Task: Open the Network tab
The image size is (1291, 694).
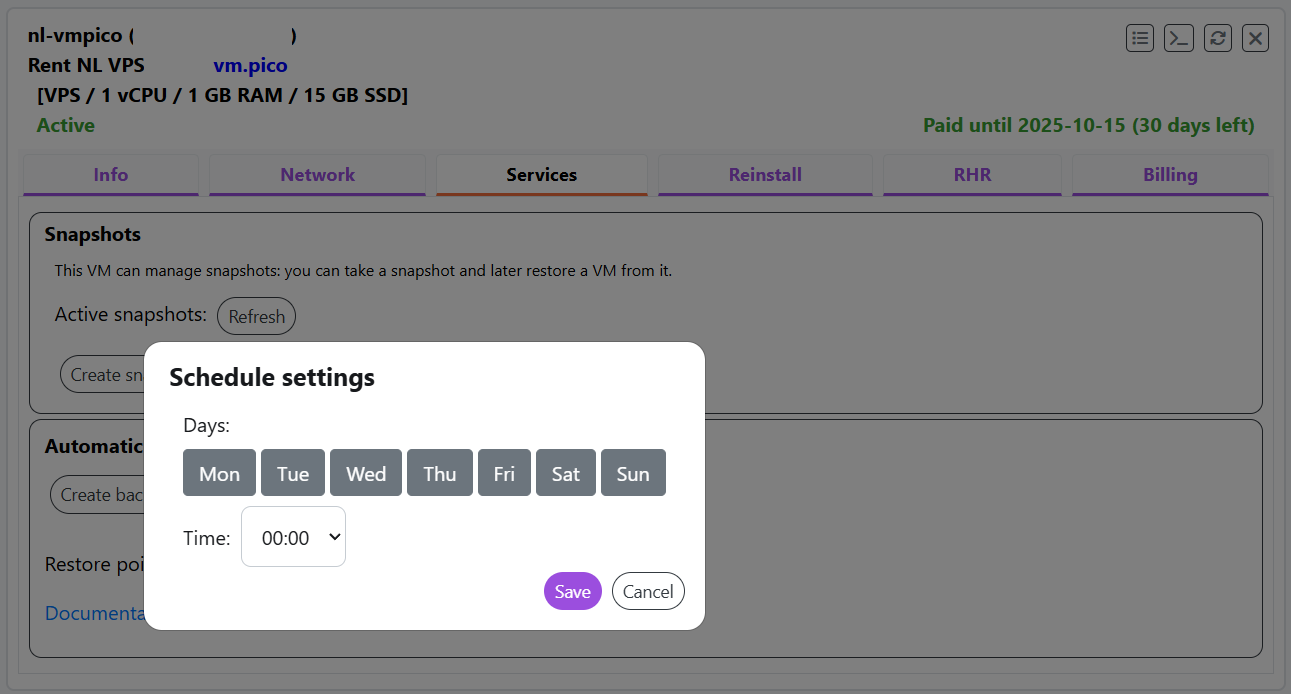Action: click(x=317, y=175)
